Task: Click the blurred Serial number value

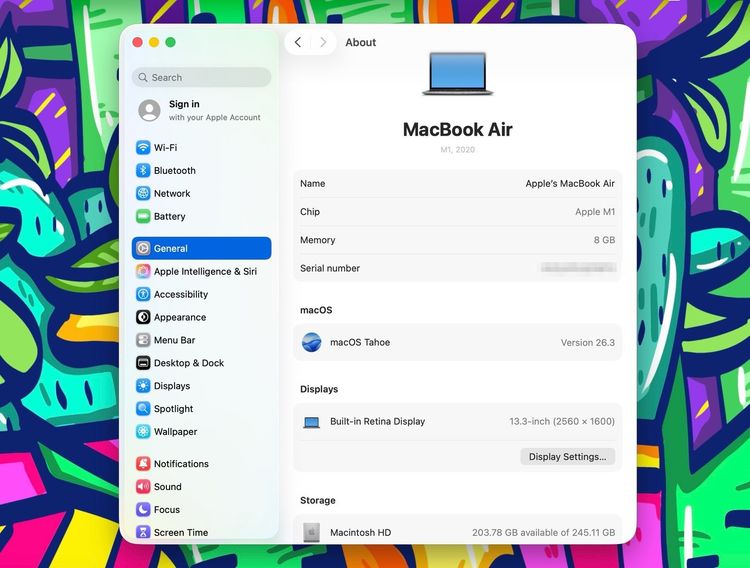Action: tap(578, 268)
